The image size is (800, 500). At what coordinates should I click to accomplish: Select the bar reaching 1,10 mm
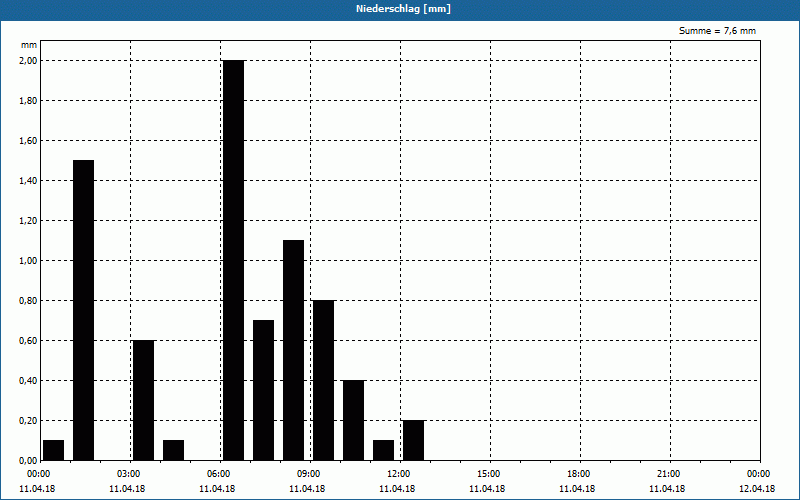click(293, 350)
